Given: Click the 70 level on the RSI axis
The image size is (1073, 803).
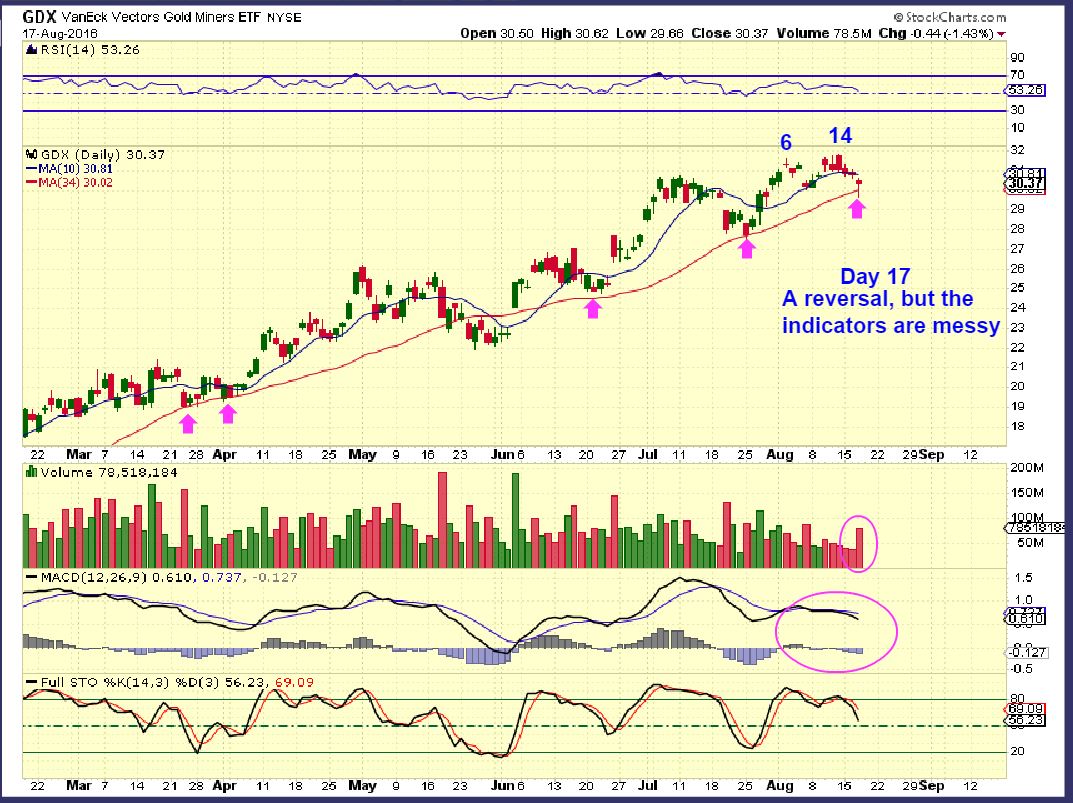Looking at the screenshot, I should 1017,75.
